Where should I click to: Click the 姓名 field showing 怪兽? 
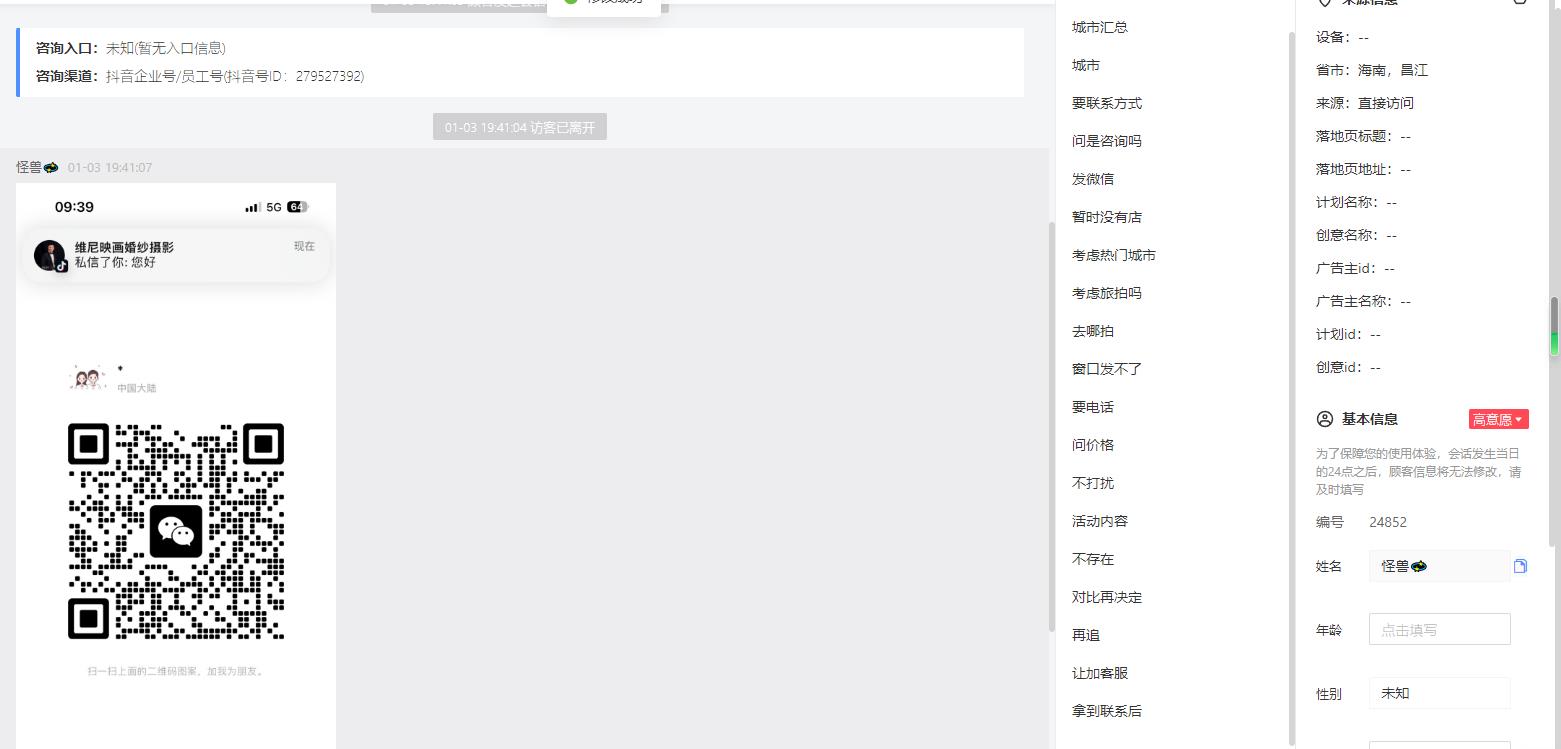(x=1439, y=566)
